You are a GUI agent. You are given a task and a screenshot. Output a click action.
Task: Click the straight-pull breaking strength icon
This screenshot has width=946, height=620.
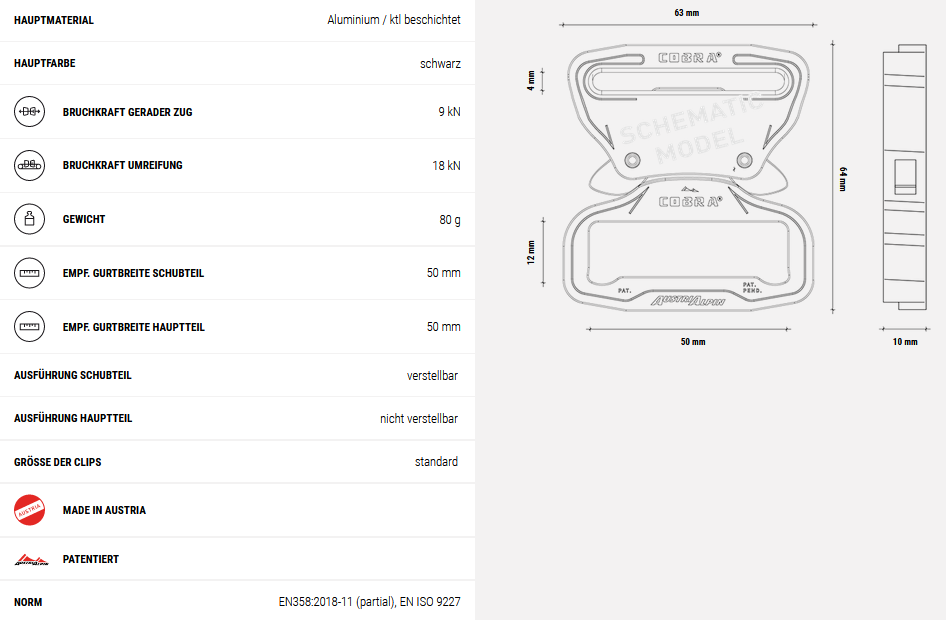(30, 112)
